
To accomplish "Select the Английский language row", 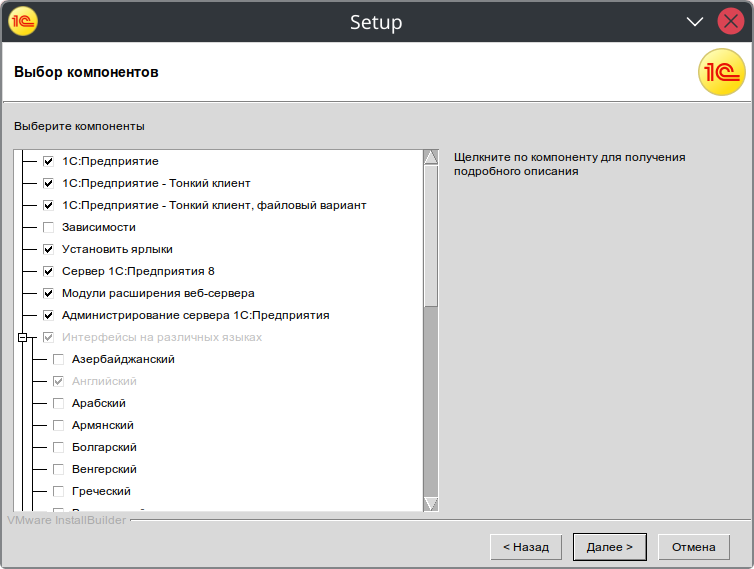I will coord(104,381).
